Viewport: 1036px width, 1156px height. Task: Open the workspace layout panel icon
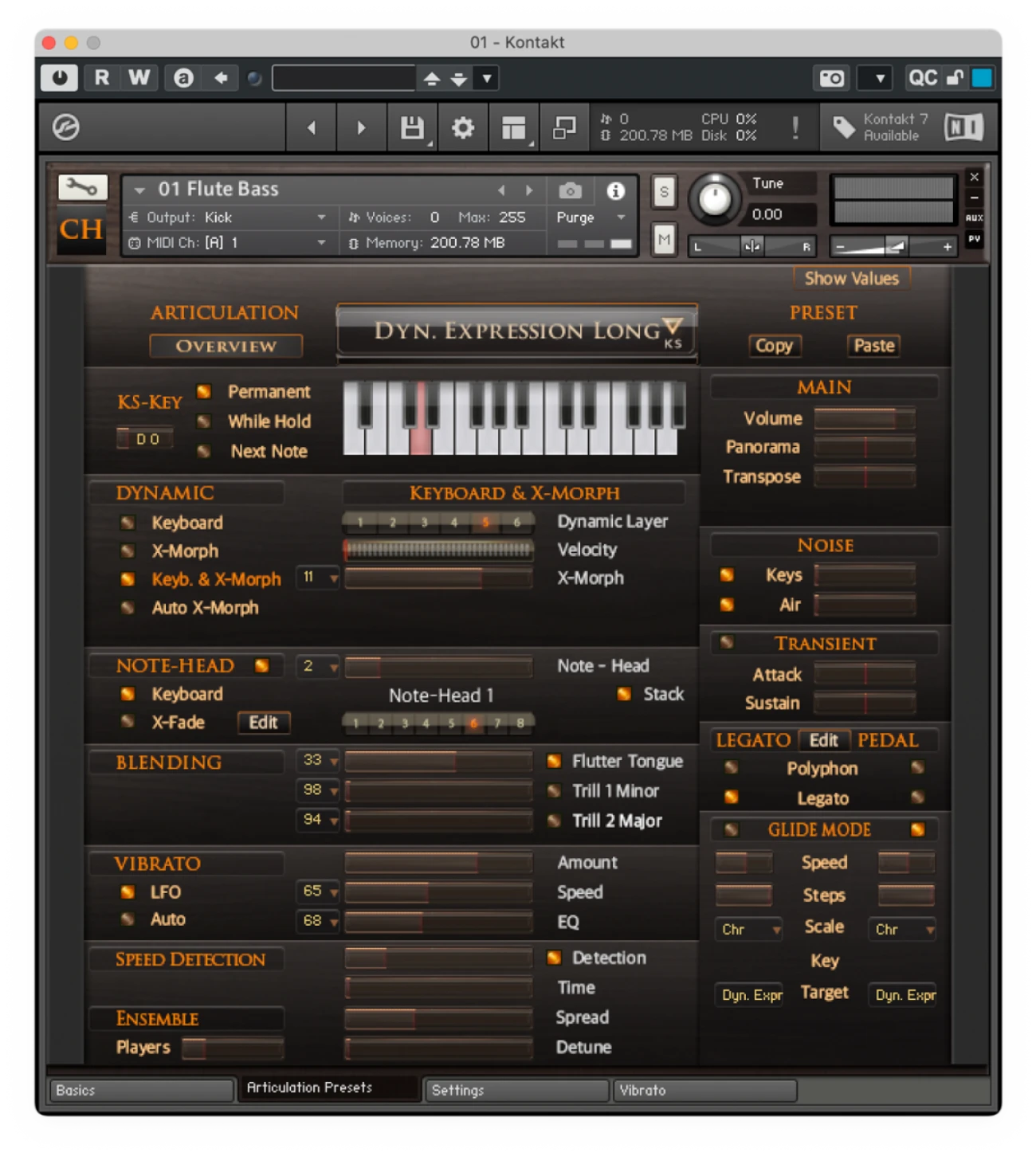tap(513, 127)
